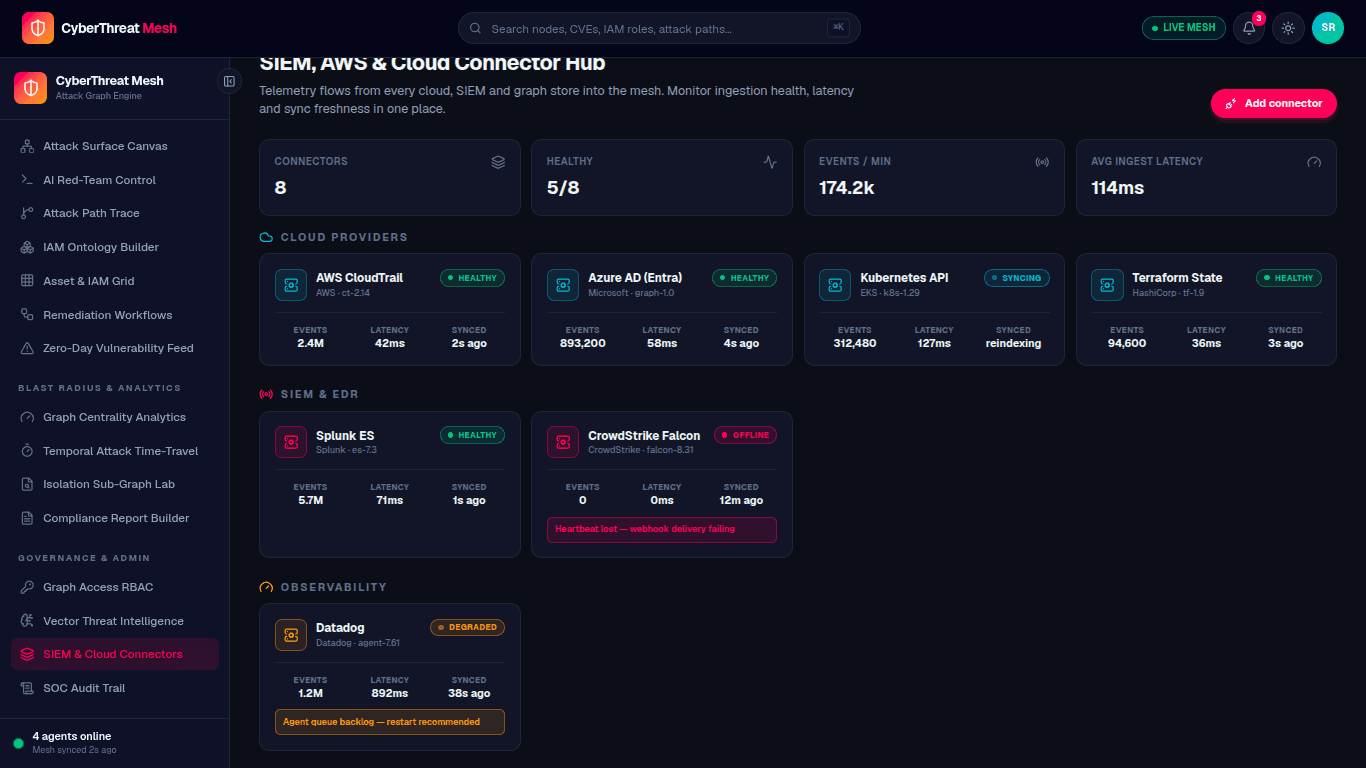Open notifications bell icon

click(x=1249, y=28)
